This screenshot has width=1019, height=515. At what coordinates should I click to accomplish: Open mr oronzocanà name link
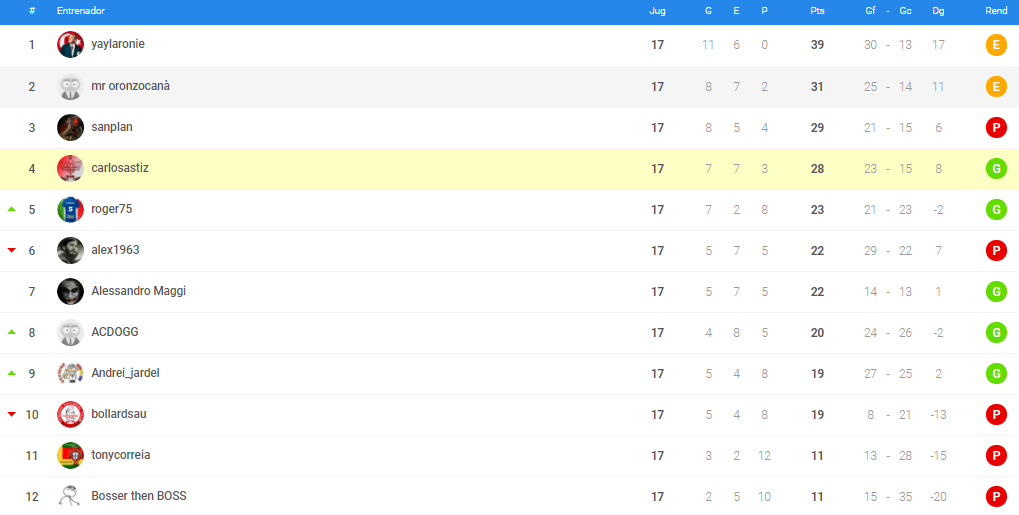[131, 85]
